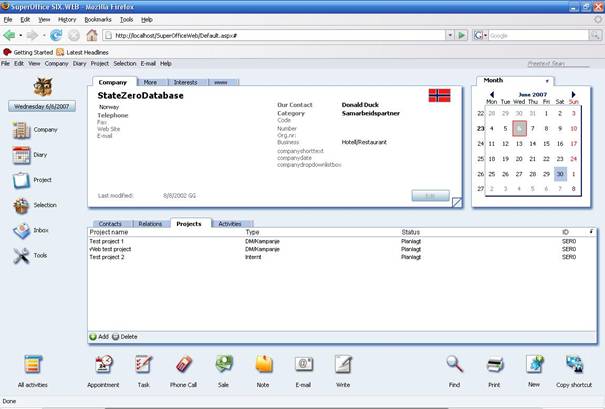Click Delete below the projects list
Viewport: 605px width, 409px height.
(125, 337)
